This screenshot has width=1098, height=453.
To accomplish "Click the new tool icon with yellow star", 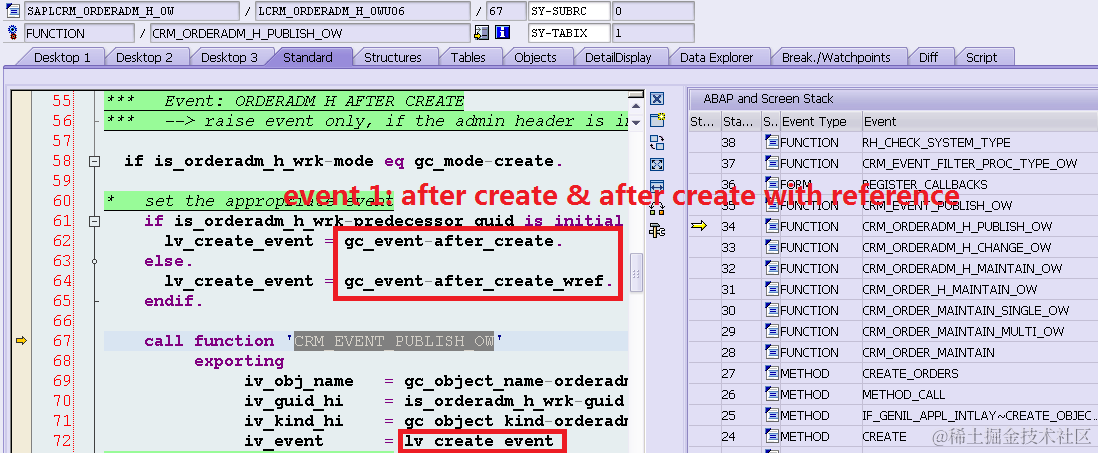I will click(x=657, y=120).
